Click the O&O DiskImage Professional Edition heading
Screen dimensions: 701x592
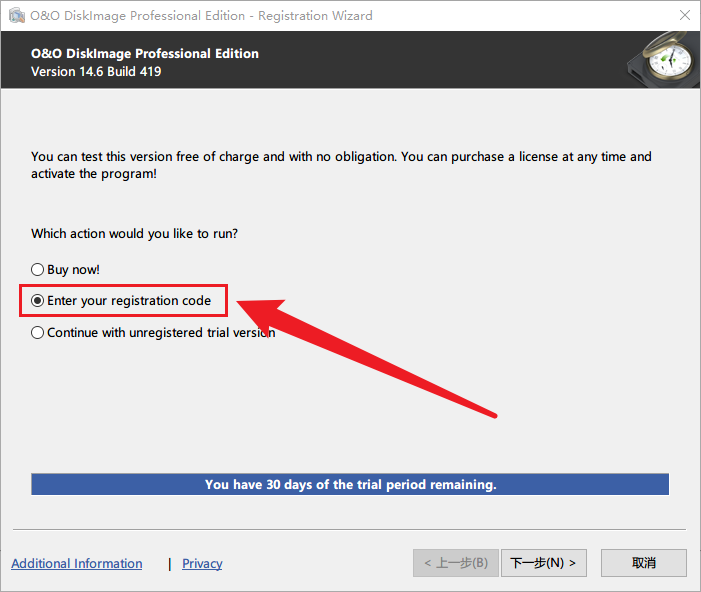point(145,53)
